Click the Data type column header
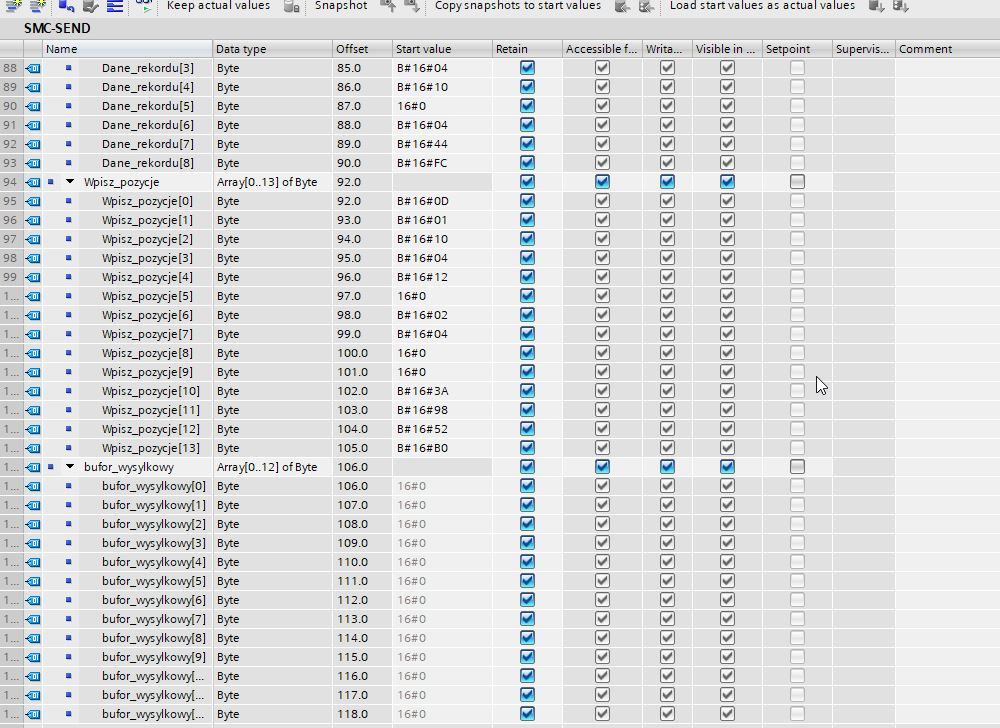The height and width of the screenshot is (728, 1000). point(273,49)
